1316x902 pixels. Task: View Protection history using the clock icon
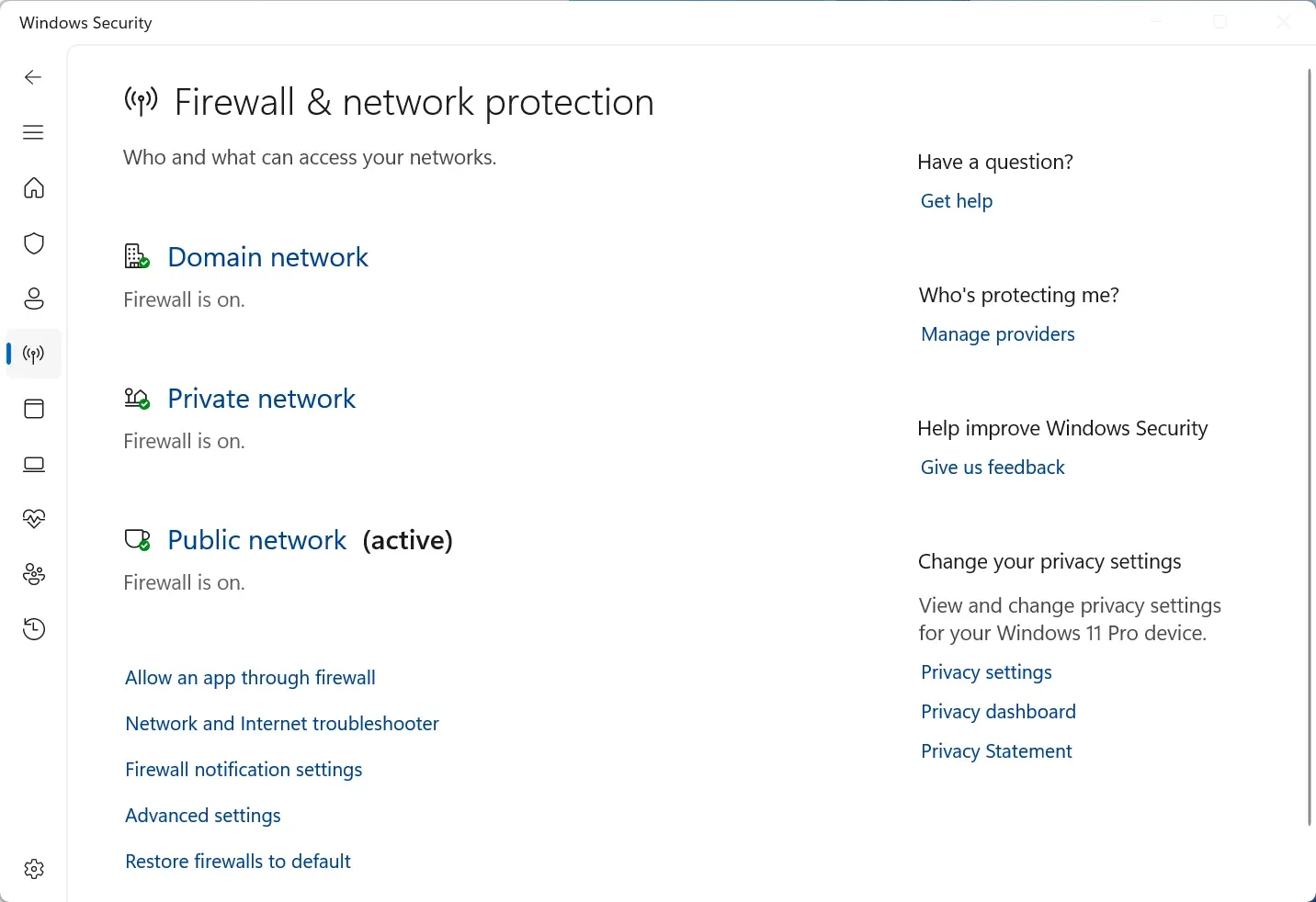point(33,629)
